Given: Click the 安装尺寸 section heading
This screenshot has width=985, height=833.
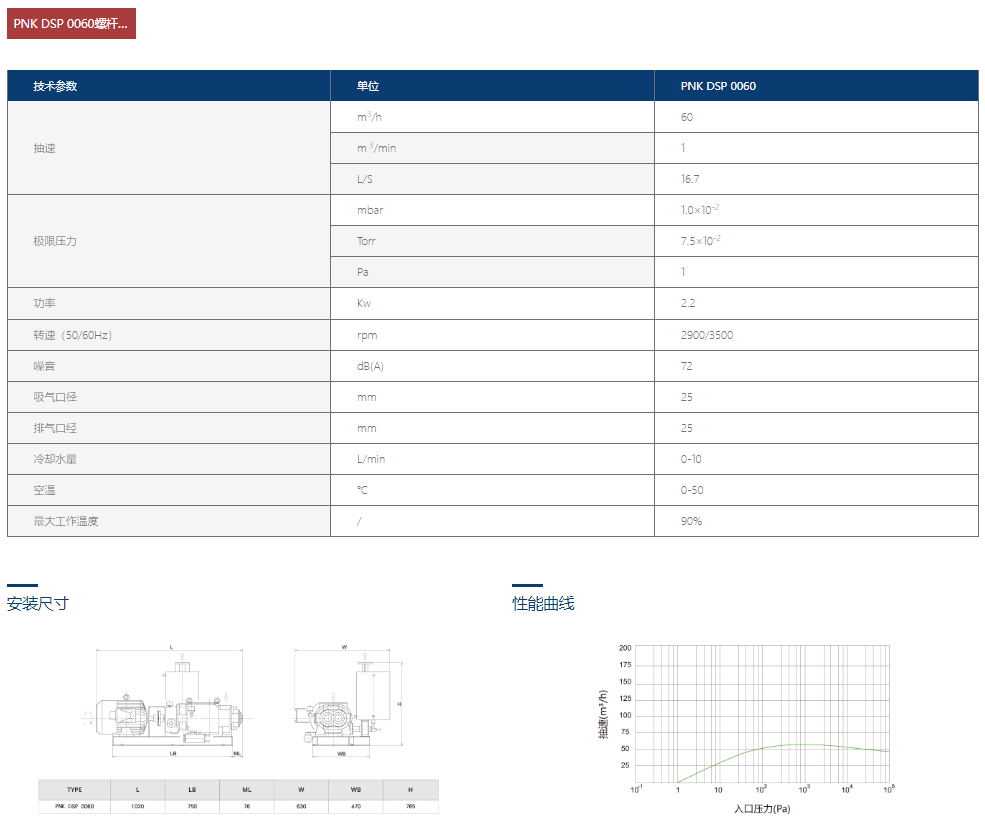Looking at the screenshot, I should pyautogui.click(x=38, y=604).
